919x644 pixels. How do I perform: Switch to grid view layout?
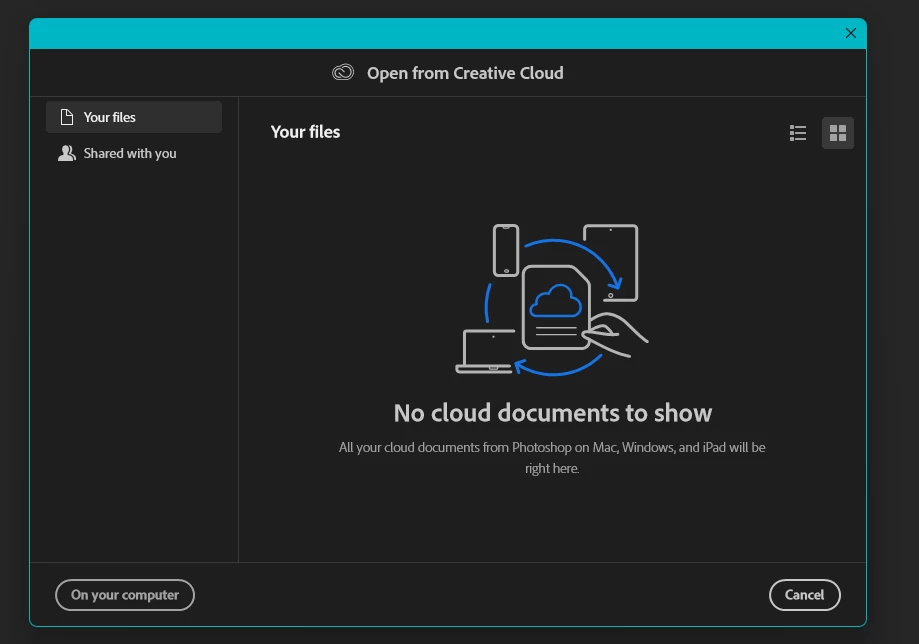pyautogui.click(x=838, y=133)
